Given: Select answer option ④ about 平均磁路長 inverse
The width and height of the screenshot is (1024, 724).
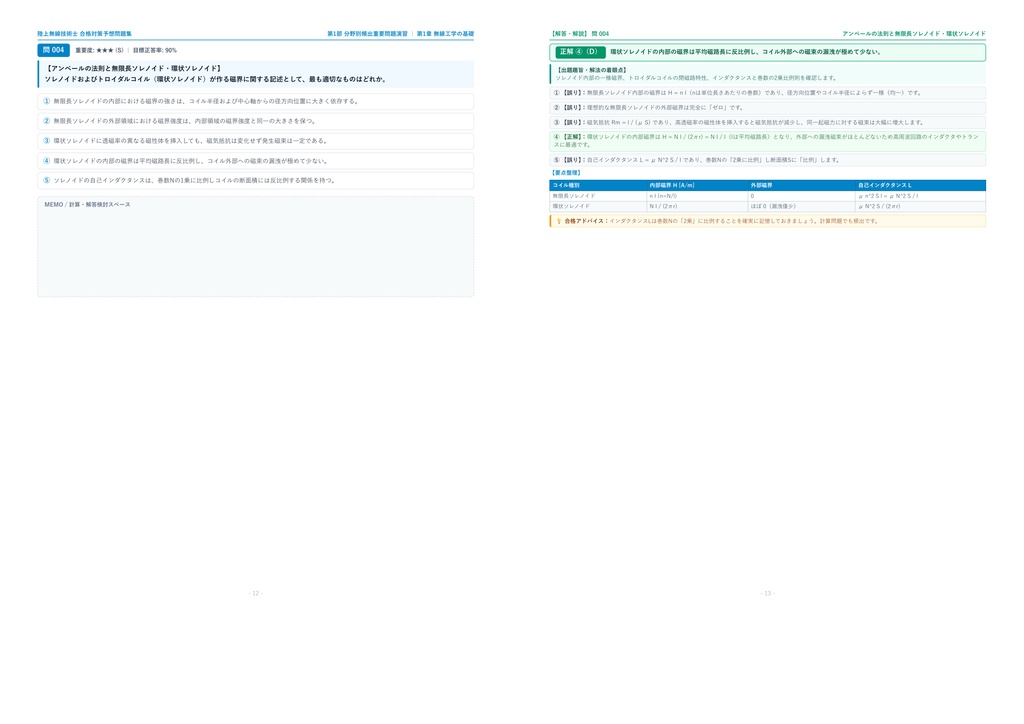Looking at the screenshot, I should 255,161.
